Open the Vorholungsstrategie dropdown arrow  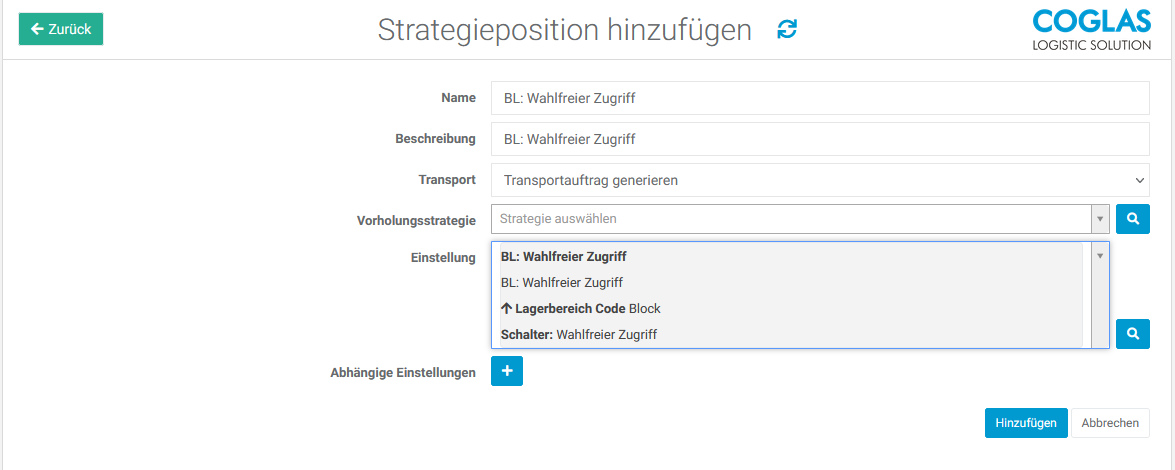[1100, 219]
